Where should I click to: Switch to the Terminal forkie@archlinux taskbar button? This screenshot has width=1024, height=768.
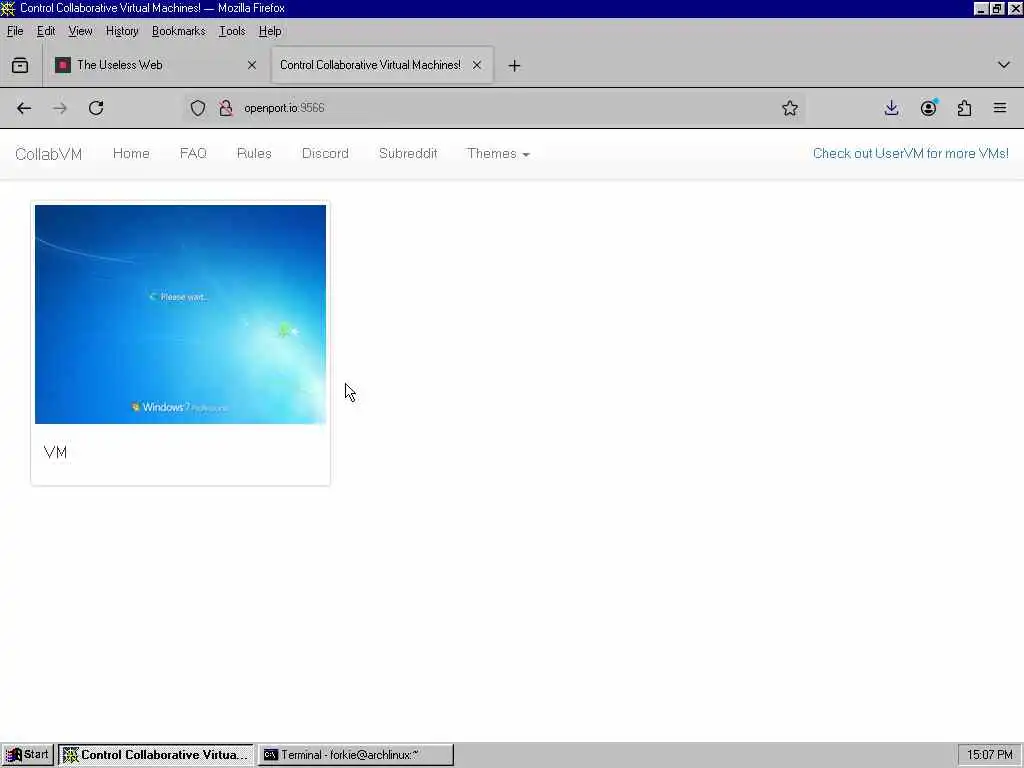pyautogui.click(x=356, y=755)
